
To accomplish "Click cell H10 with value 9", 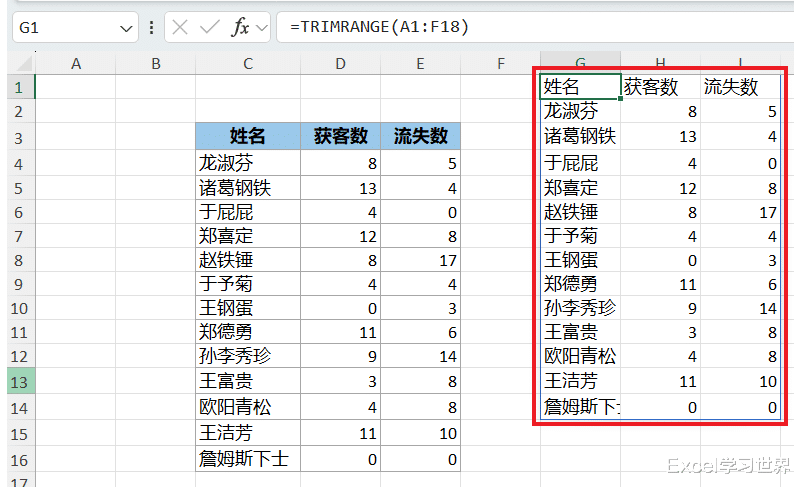I will pyautogui.click(x=660, y=308).
